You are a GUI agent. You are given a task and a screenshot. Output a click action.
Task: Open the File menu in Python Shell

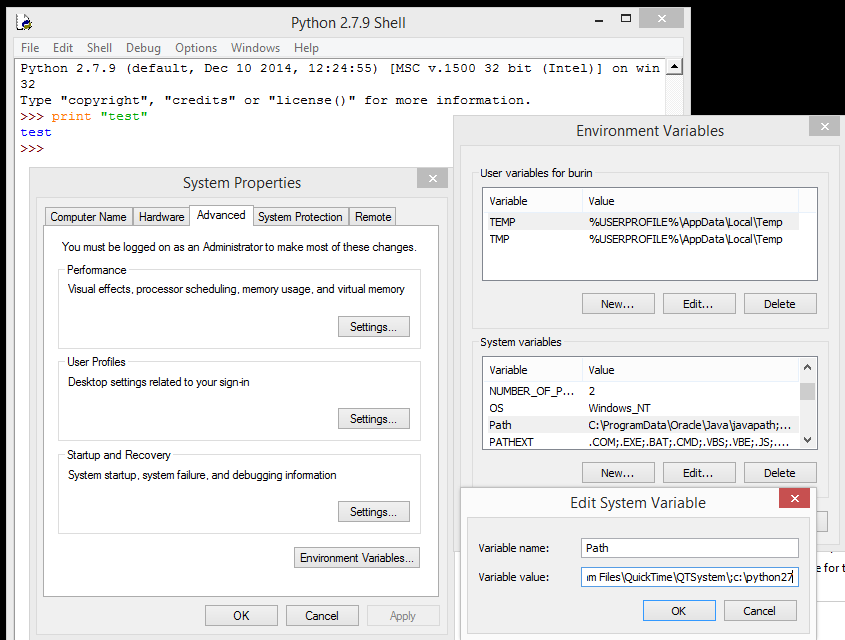30,47
